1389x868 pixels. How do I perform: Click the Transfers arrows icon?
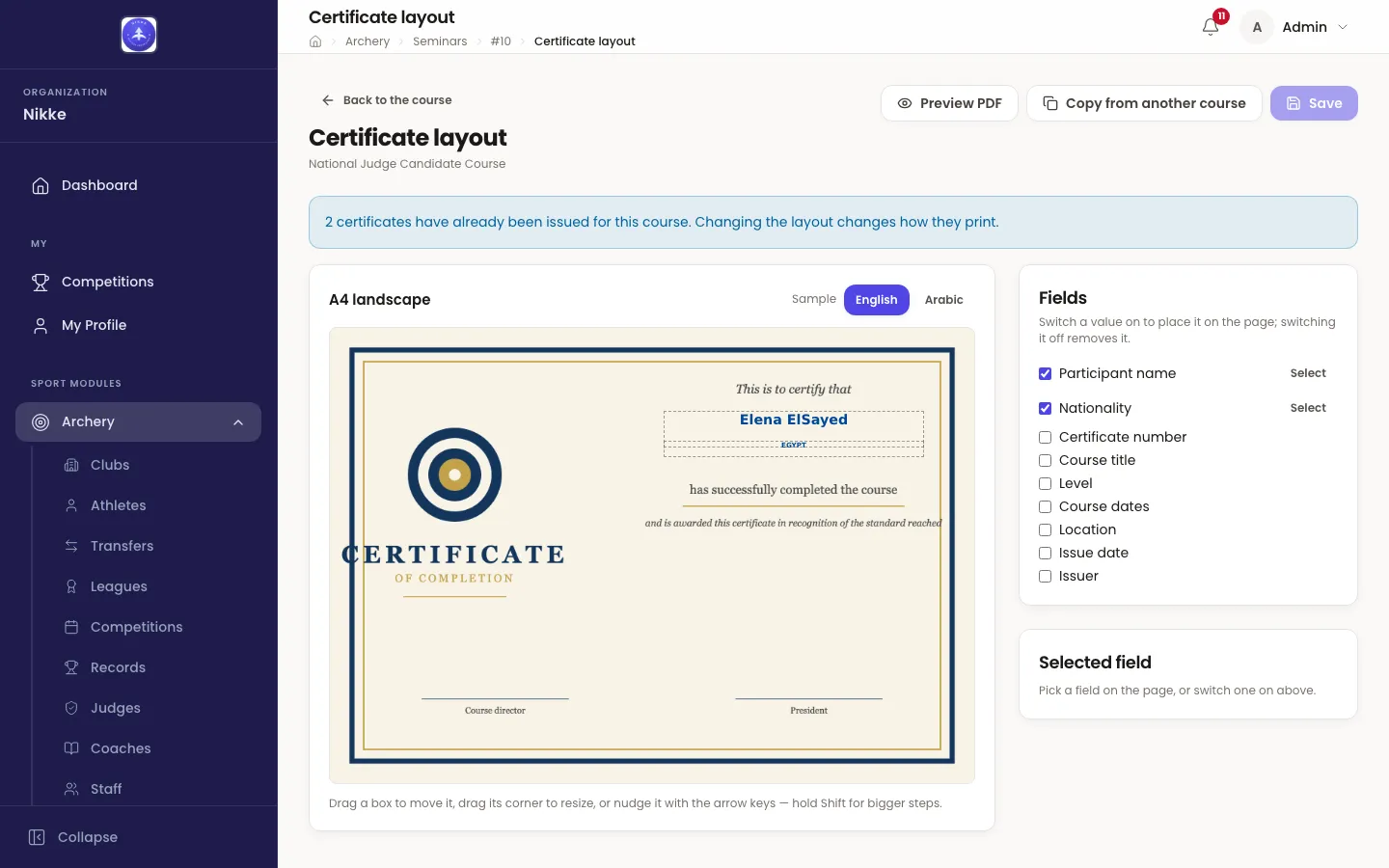[x=71, y=546]
